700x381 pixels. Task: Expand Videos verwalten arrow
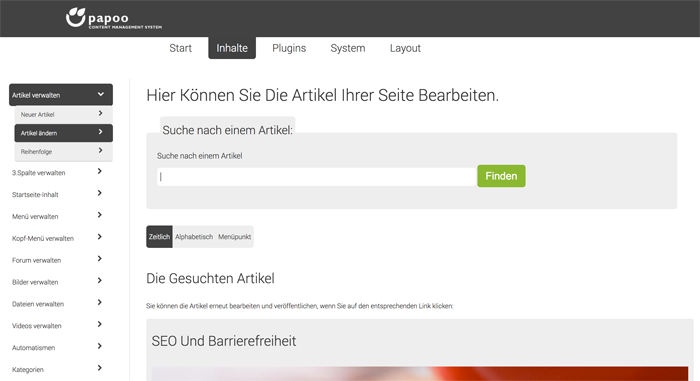[x=100, y=324]
